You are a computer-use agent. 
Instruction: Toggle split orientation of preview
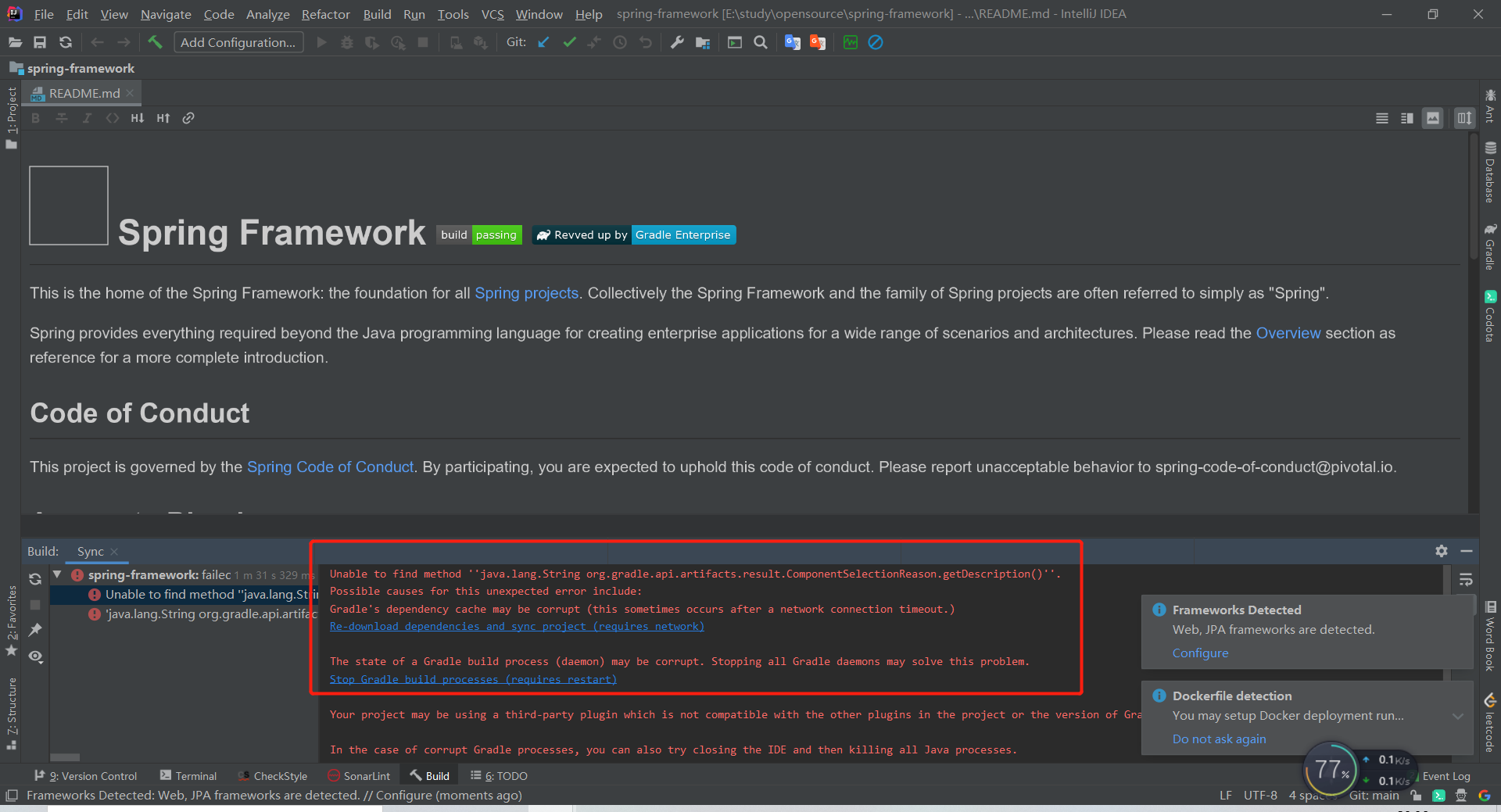[1464, 118]
